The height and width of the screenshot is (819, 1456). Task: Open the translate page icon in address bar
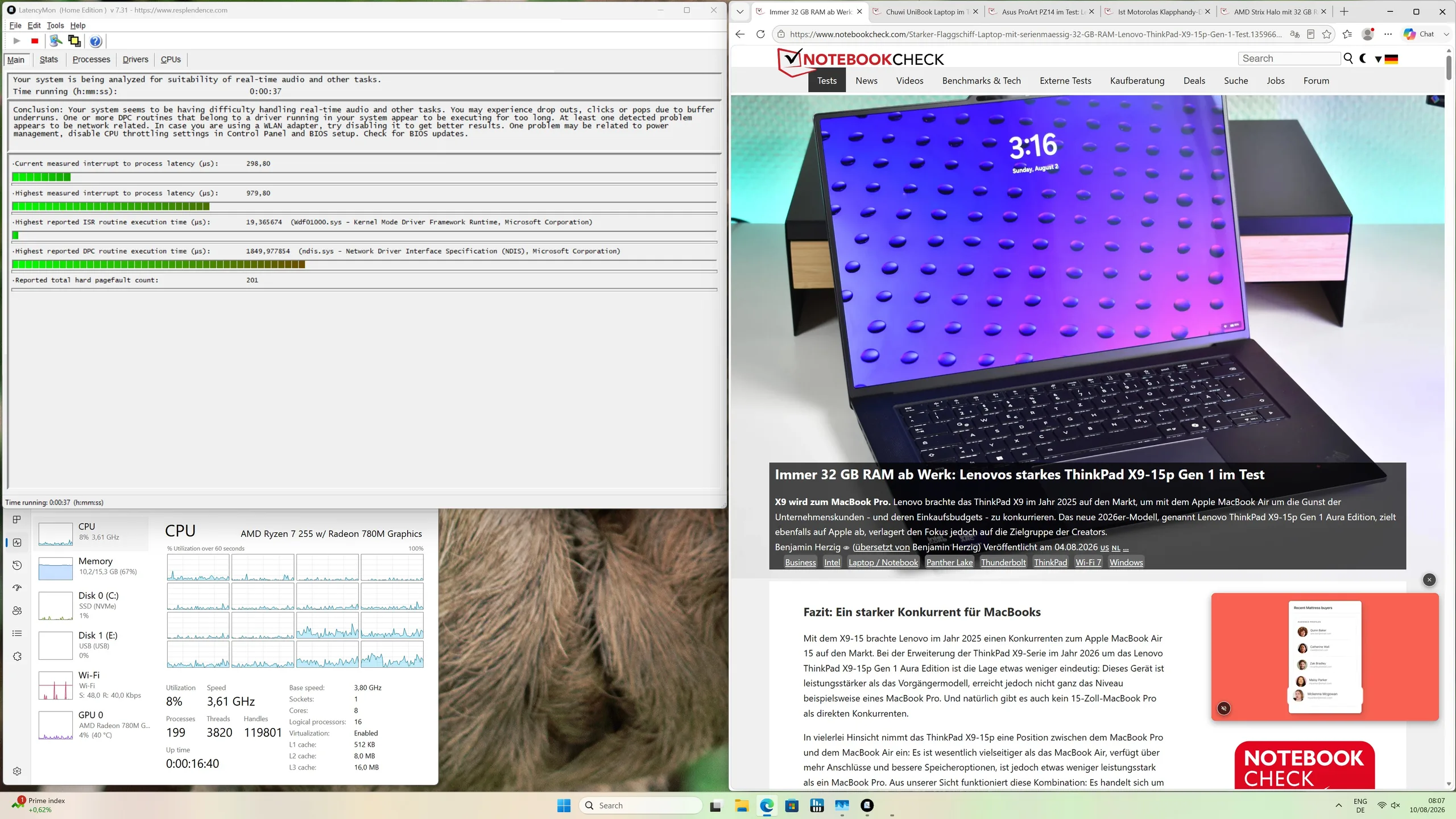1295,34
